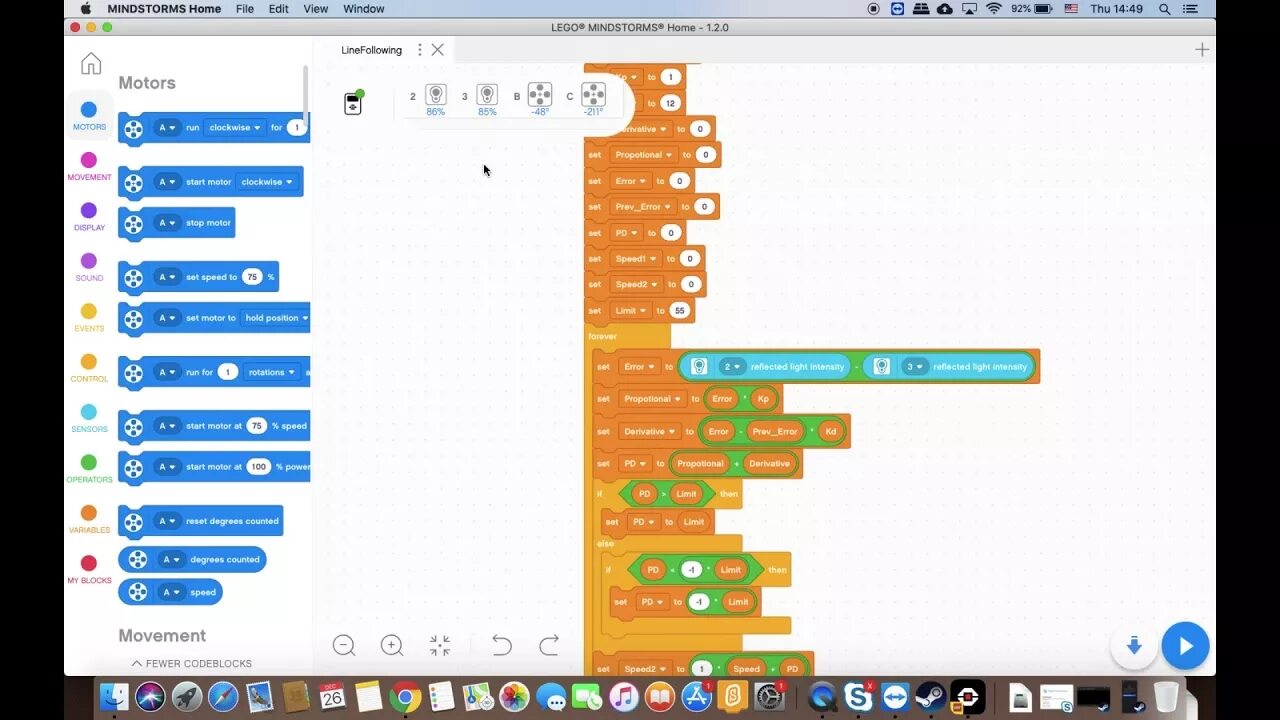The image size is (1280, 720).
Task: Click the motor speed reporter block
Action: (x=170, y=592)
